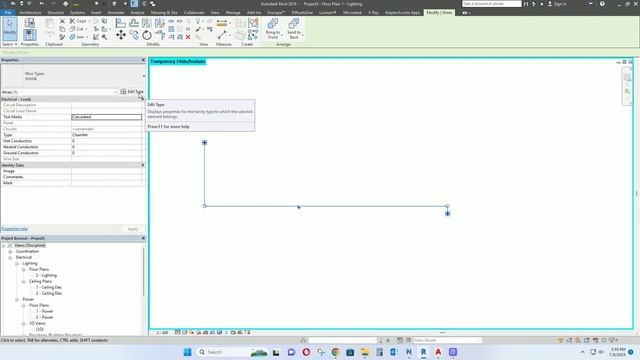Click the search box in title bar
The height and width of the screenshot is (360, 640).
tap(491, 4)
